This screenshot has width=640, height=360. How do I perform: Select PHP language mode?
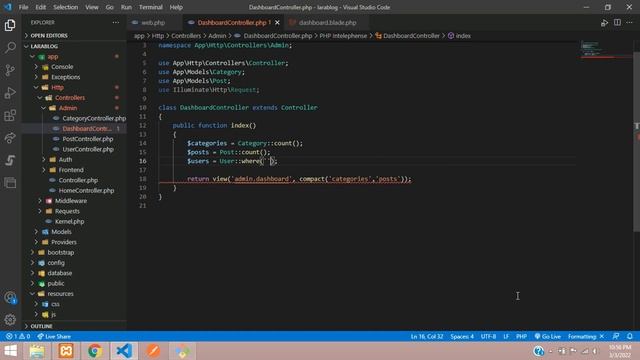click(x=521, y=336)
